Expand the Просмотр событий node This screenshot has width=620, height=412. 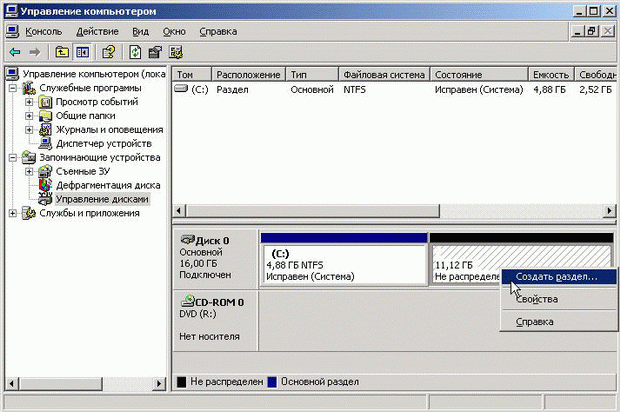pos(29,102)
